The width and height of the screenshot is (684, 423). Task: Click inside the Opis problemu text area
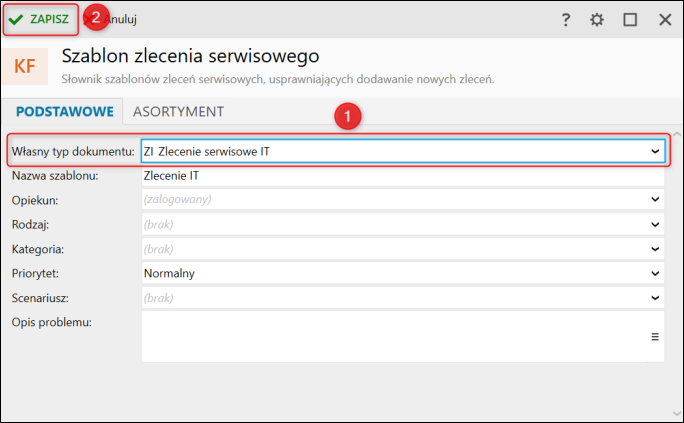395,336
